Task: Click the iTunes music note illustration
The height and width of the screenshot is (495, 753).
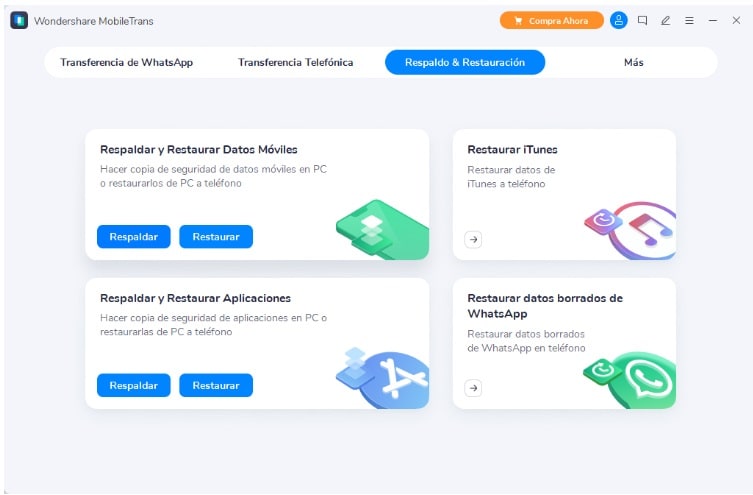Action: click(631, 230)
